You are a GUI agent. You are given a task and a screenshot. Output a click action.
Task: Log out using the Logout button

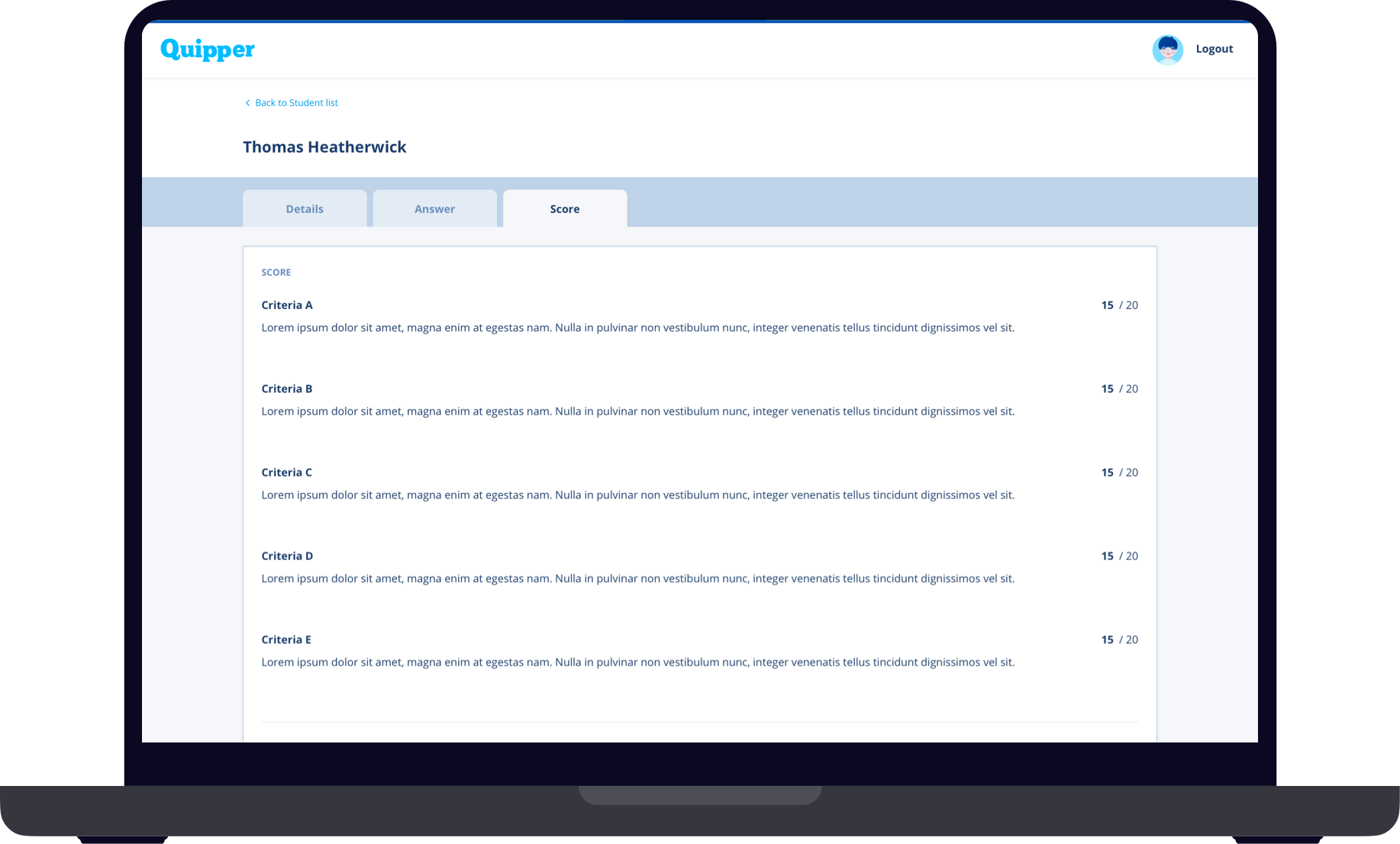point(1214,49)
